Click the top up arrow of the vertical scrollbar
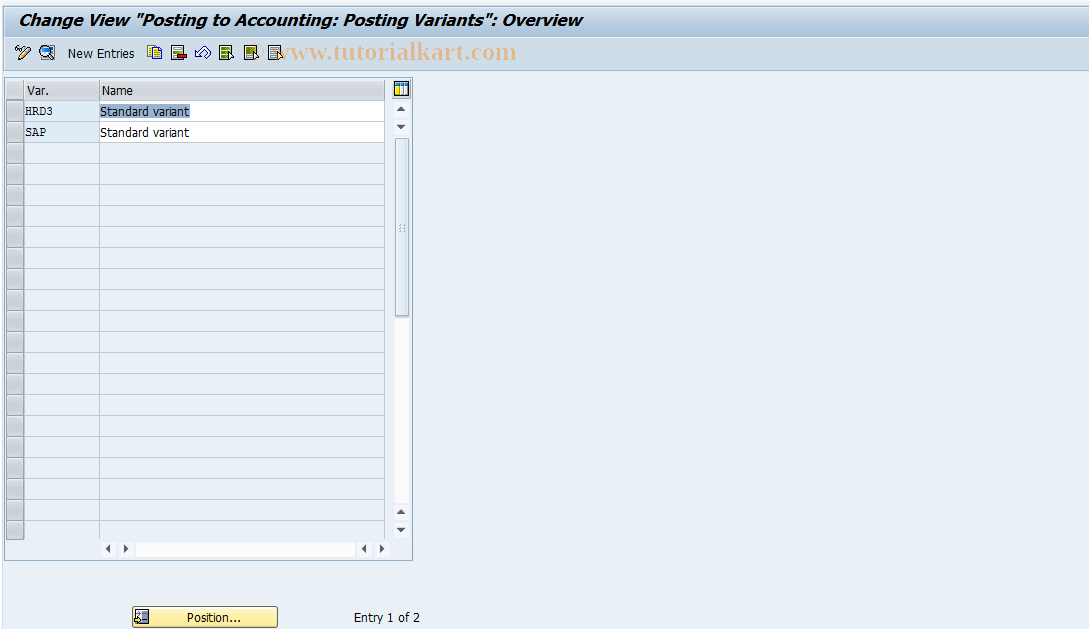Image resolution: width=1089 pixels, height=629 pixels. pyautogui.click(x=401, y=109)
